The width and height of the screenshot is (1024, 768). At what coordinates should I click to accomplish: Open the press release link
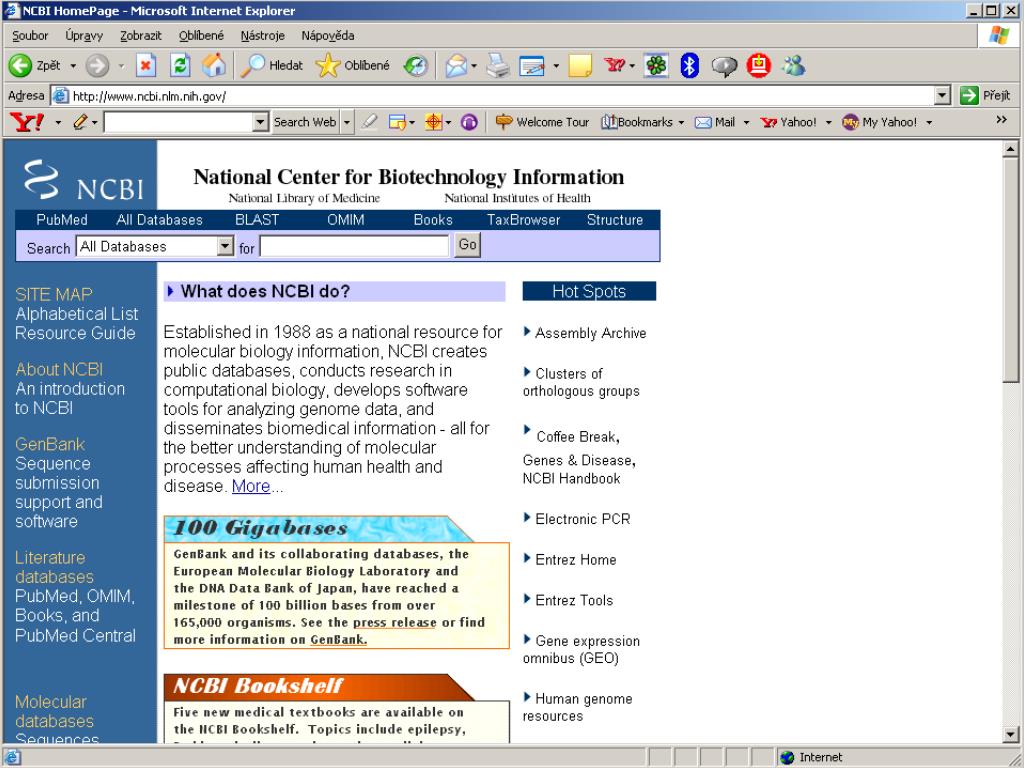coord(394,622)
